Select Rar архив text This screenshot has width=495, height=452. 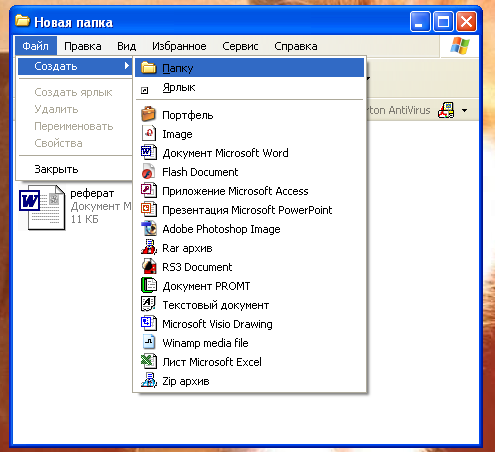(187, 248)
